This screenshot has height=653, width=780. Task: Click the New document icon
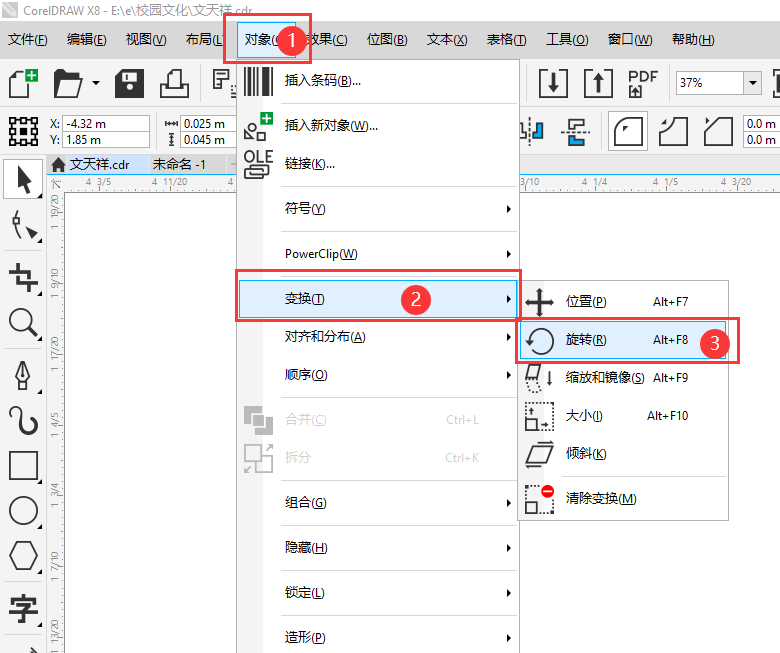pos(23,83)
